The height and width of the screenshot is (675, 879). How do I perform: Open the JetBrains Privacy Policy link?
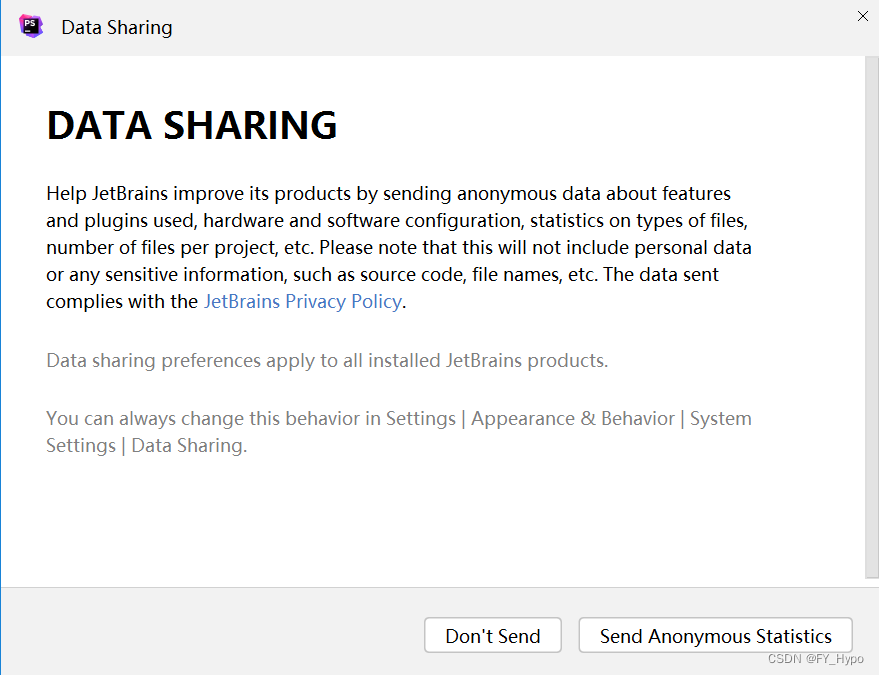click(303, 302)
